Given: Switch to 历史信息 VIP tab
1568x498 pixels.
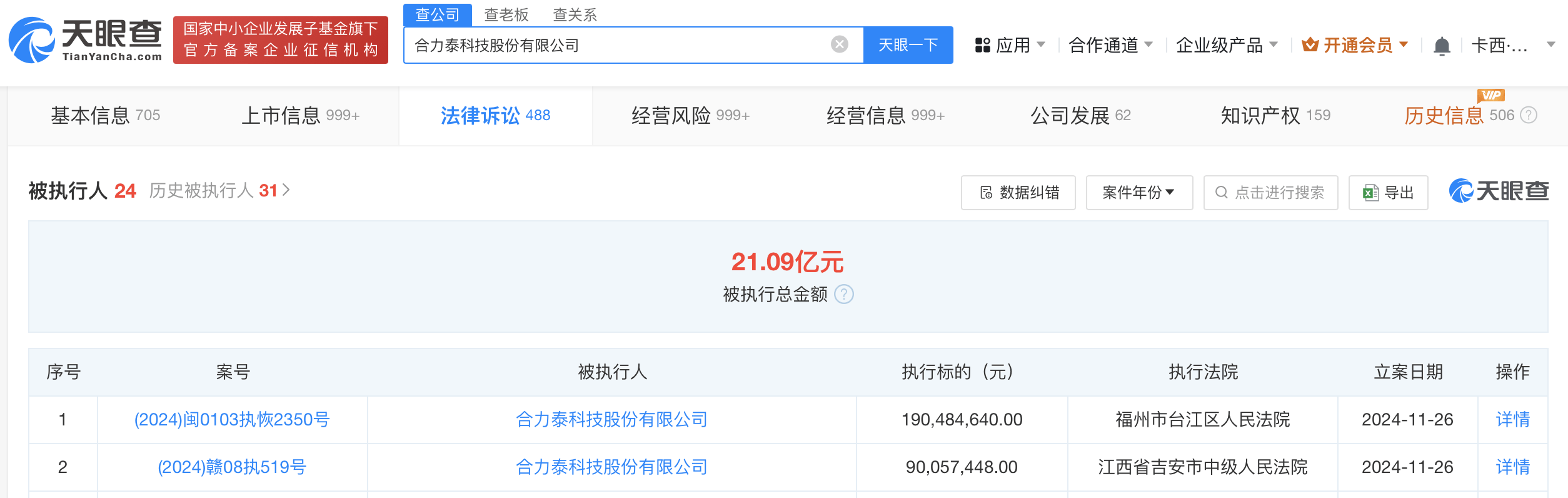Looking at the screenshot, I should coord(1460,116).
